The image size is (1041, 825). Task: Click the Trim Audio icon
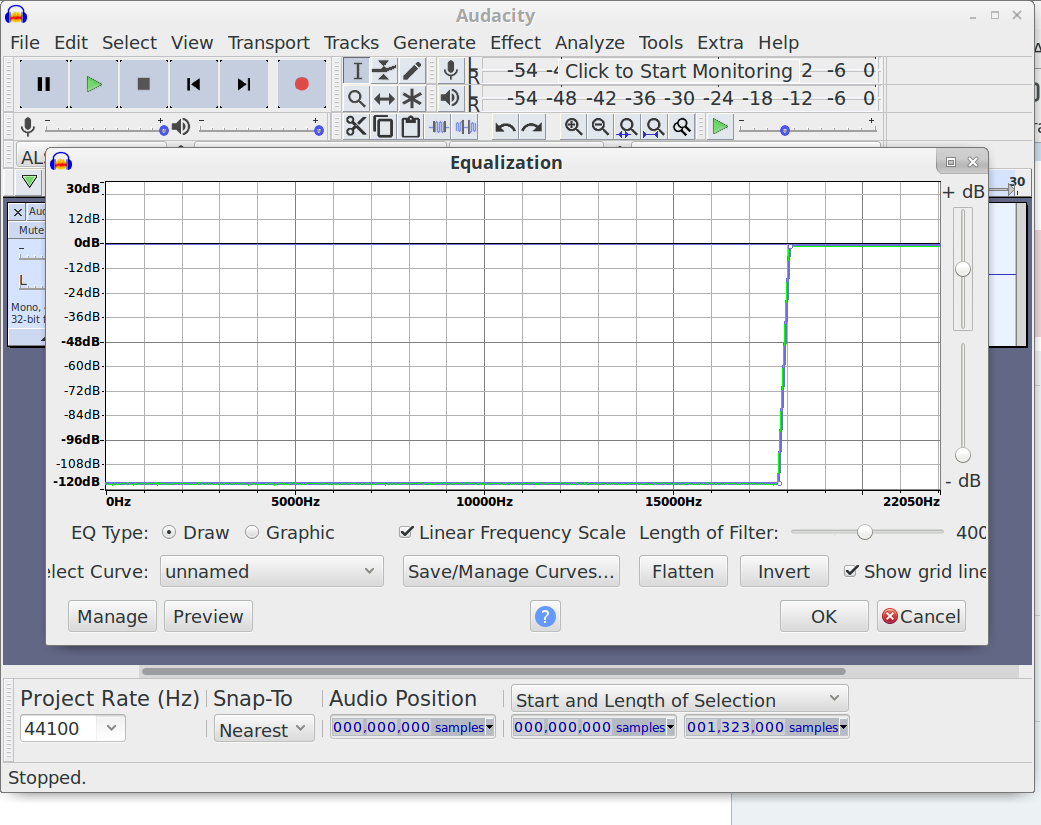(438, 126)
